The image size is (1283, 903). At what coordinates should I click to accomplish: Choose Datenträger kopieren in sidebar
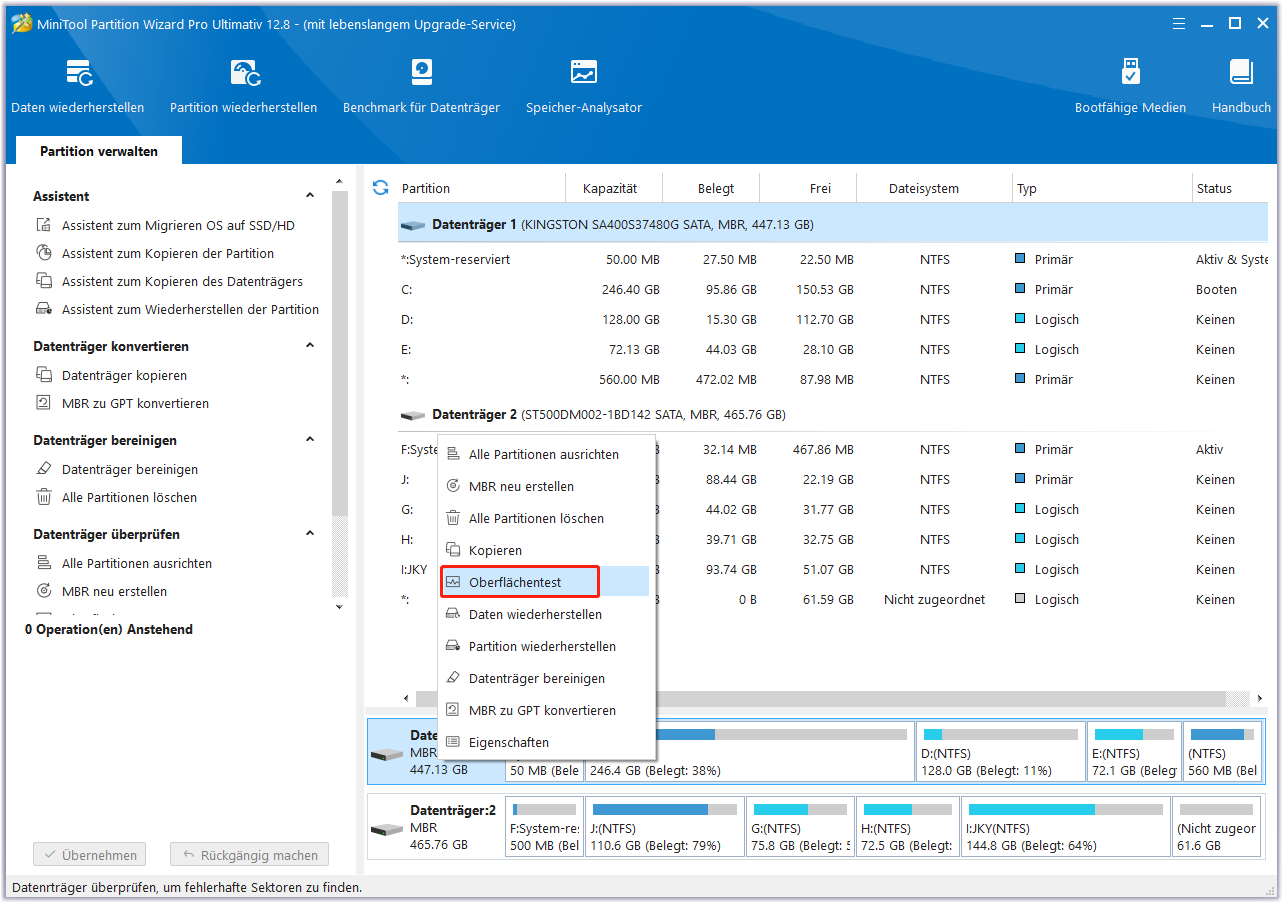(x=124, y=376)
